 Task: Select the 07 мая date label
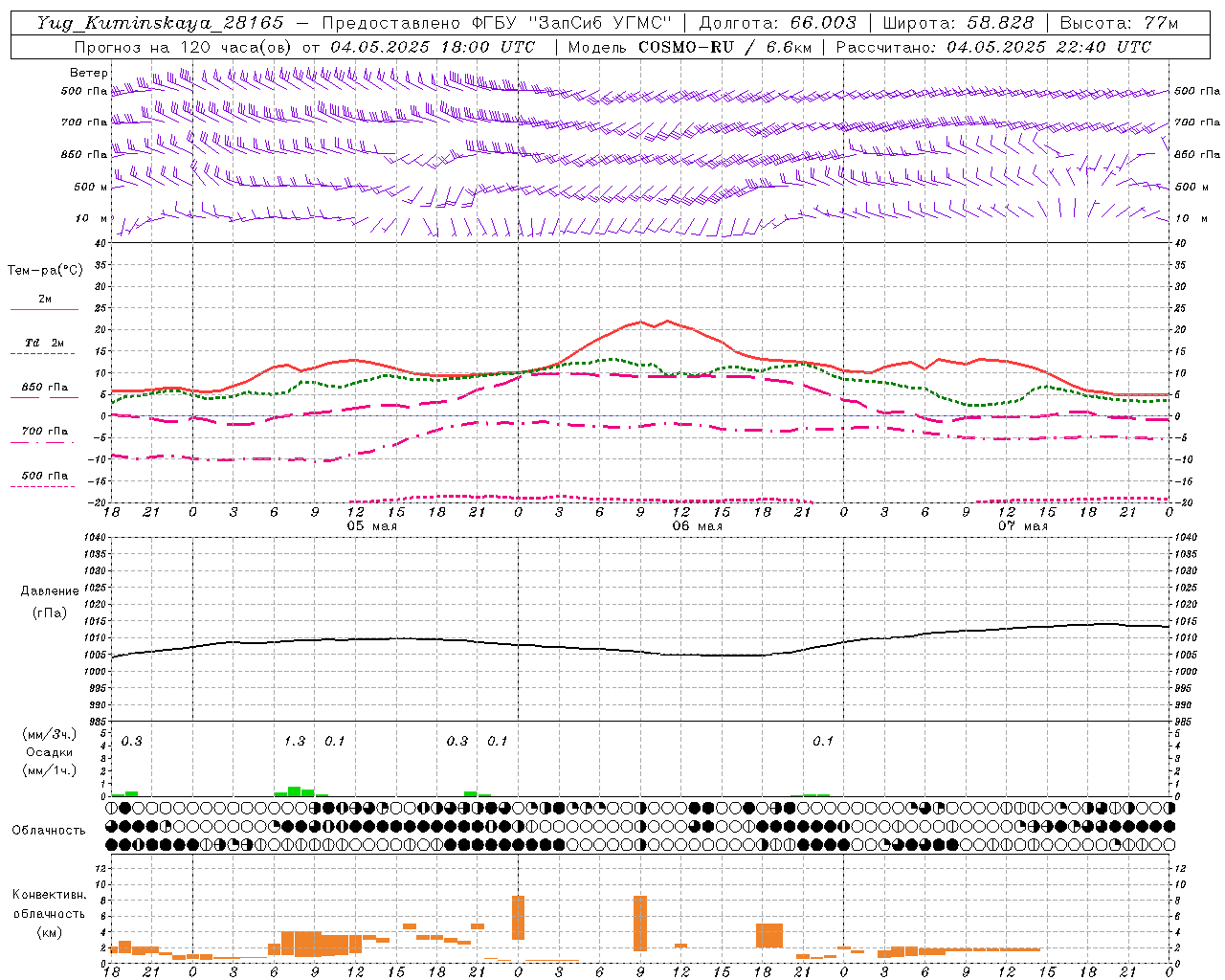pos(1022,526)
